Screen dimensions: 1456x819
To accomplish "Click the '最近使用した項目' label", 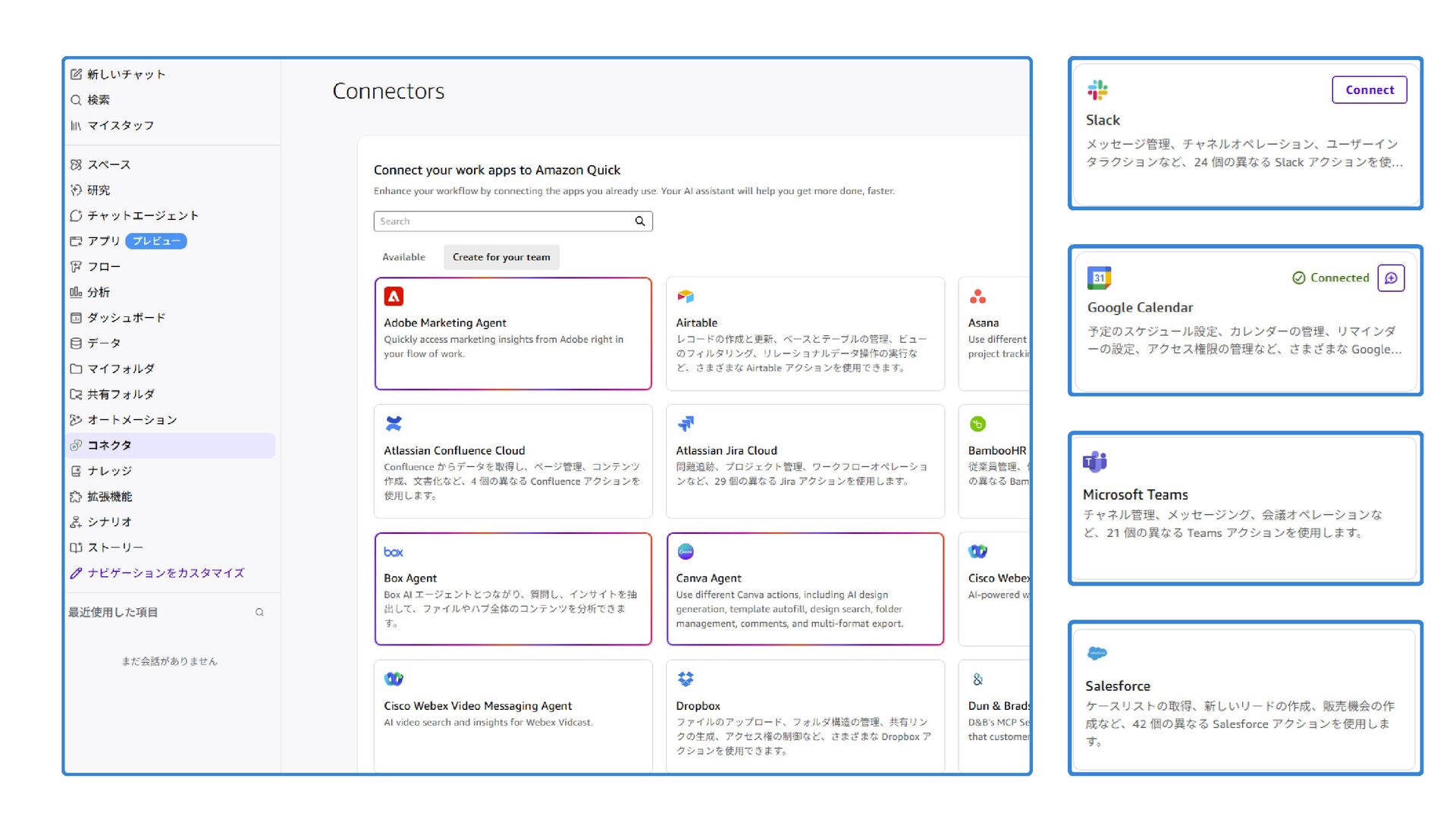I will coord(113,613).
